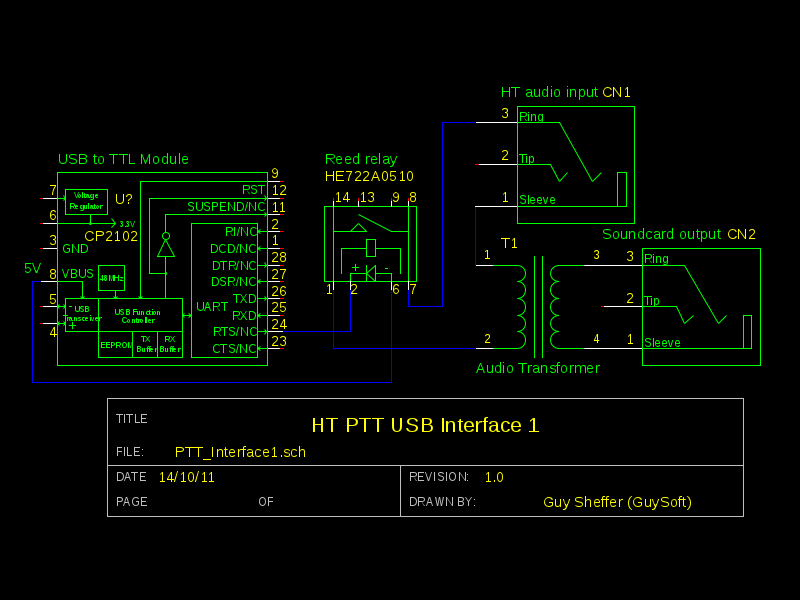The height and width of the screenshot is (600, 800).
Task: Click the date 14/10/11 in title block
Action: coord(186,478)
